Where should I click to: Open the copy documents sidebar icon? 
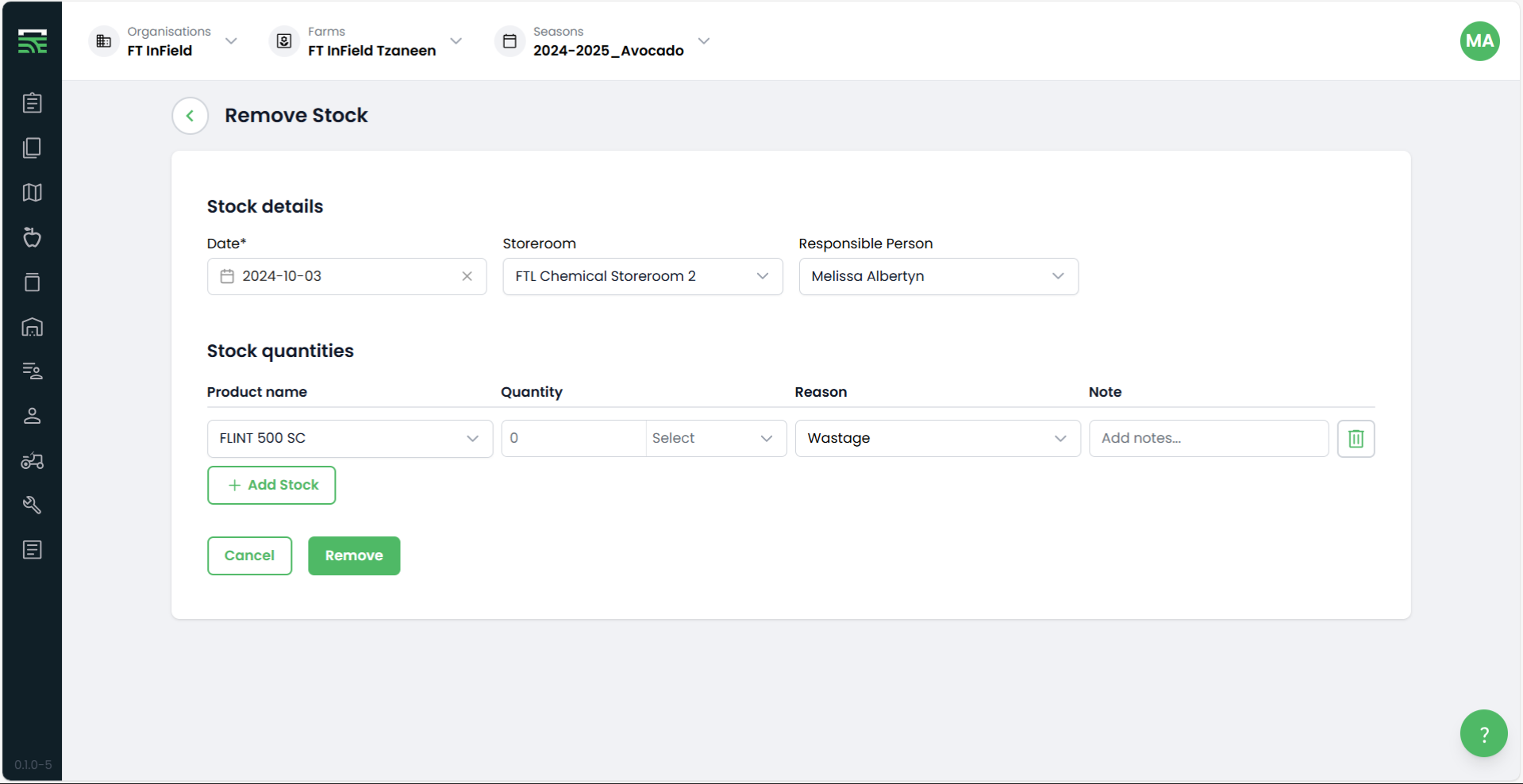pyautogui.click(x=33, y=148)
